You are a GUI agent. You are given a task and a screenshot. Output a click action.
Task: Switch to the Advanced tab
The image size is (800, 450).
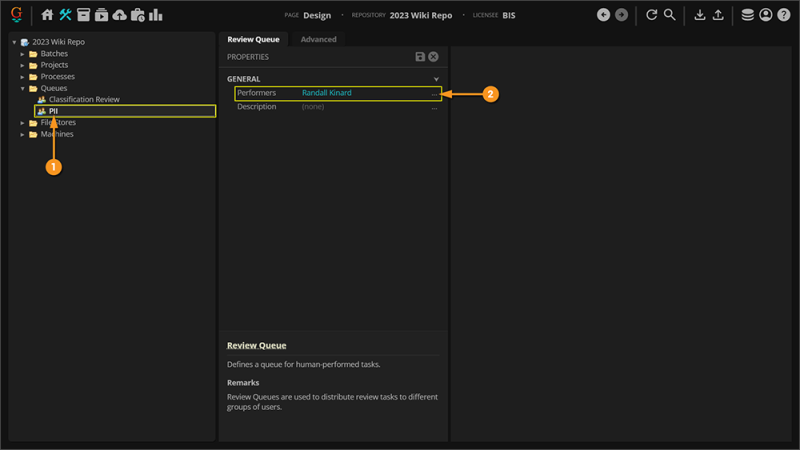[x=318, y=39]
